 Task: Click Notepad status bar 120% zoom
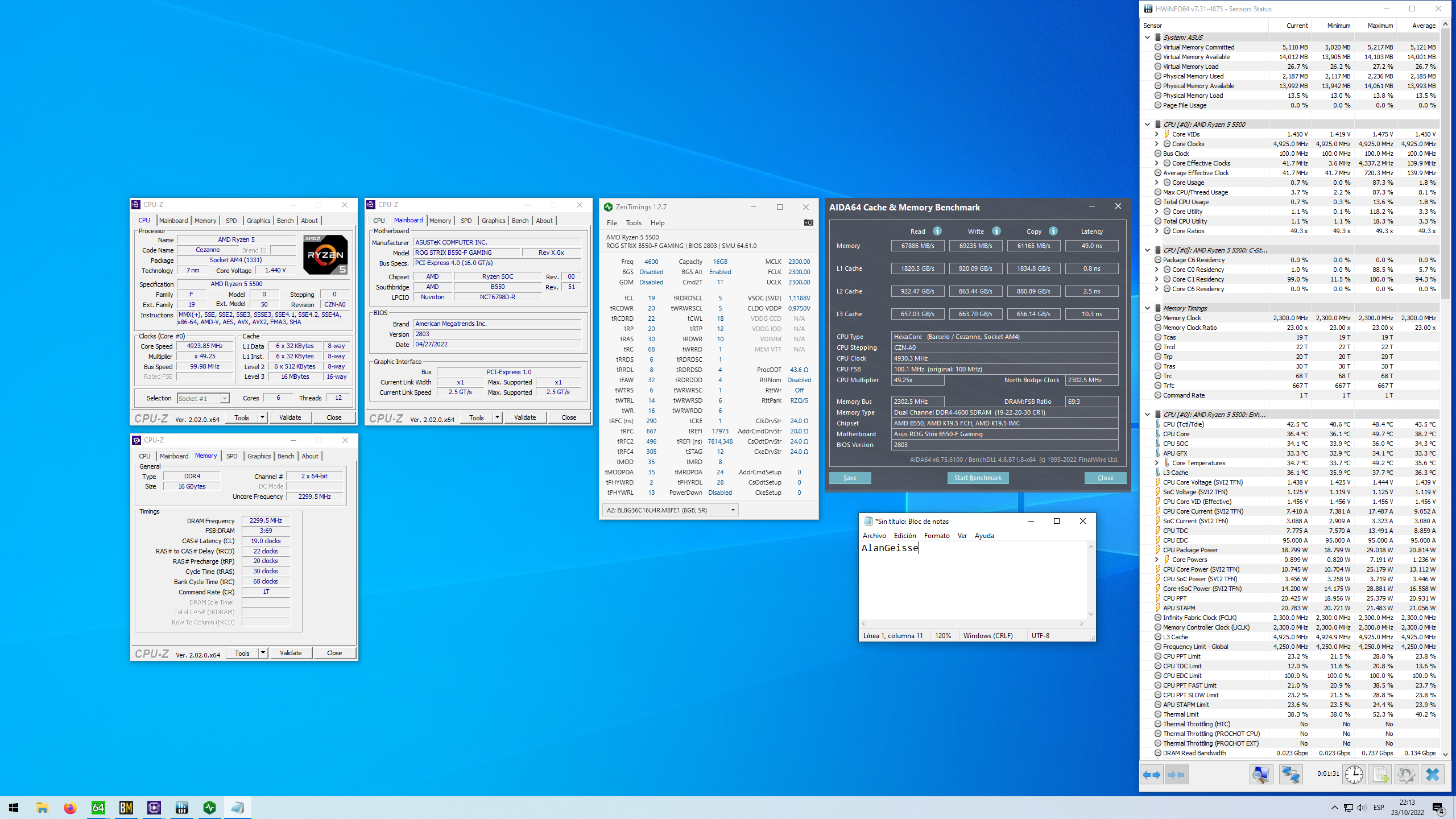942,636
